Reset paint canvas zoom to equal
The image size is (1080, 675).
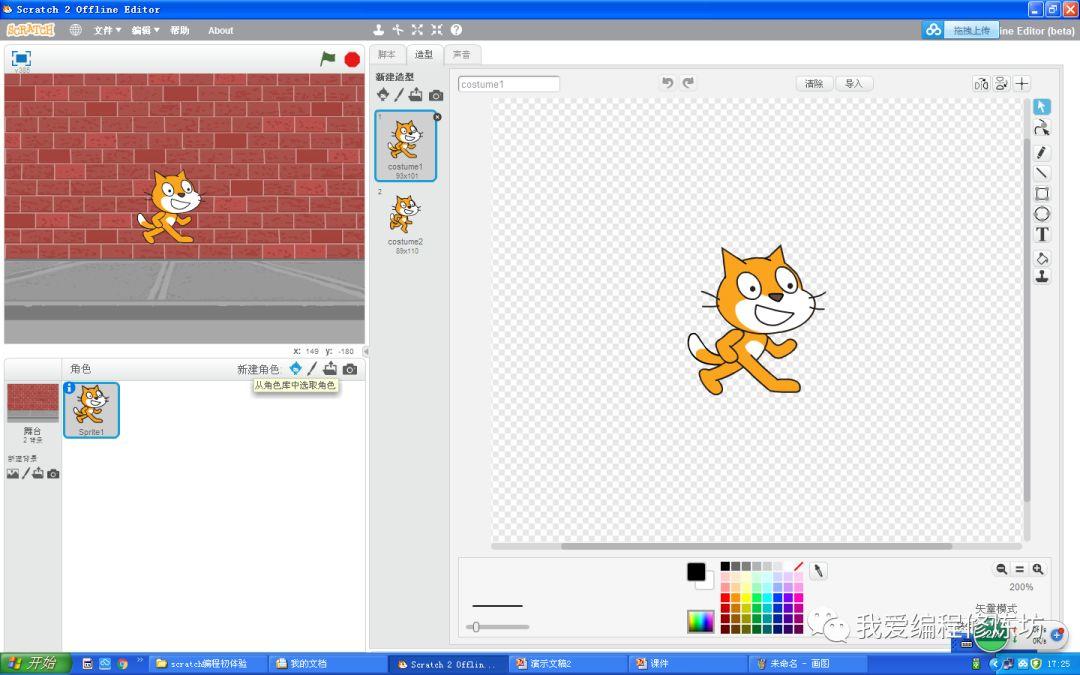[x=1019, y=569]
